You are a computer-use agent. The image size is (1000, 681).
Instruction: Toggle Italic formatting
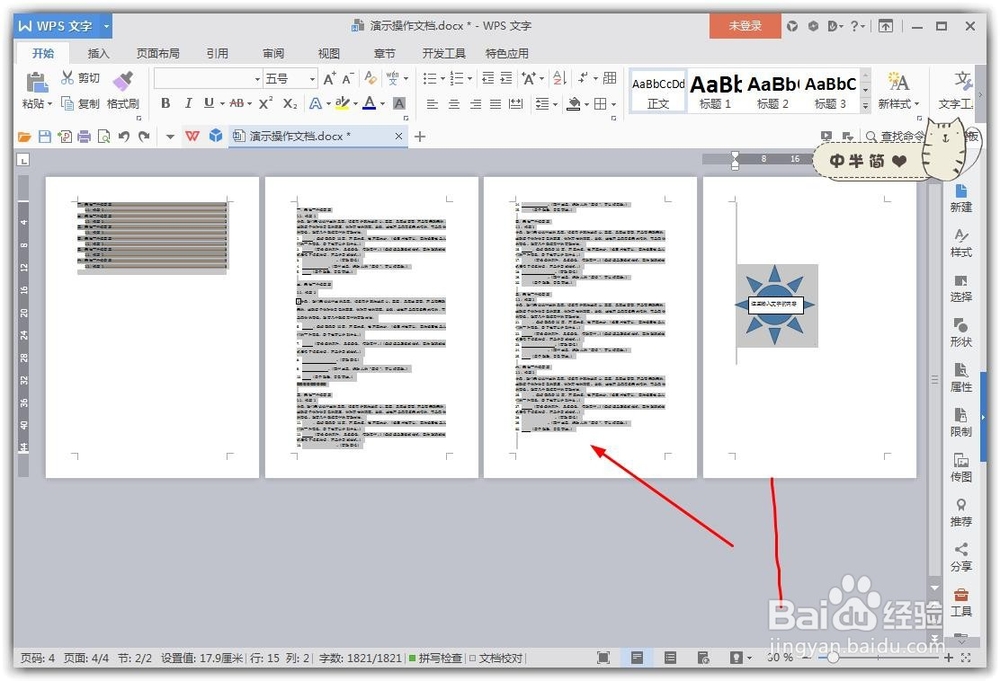coord(188,103)
